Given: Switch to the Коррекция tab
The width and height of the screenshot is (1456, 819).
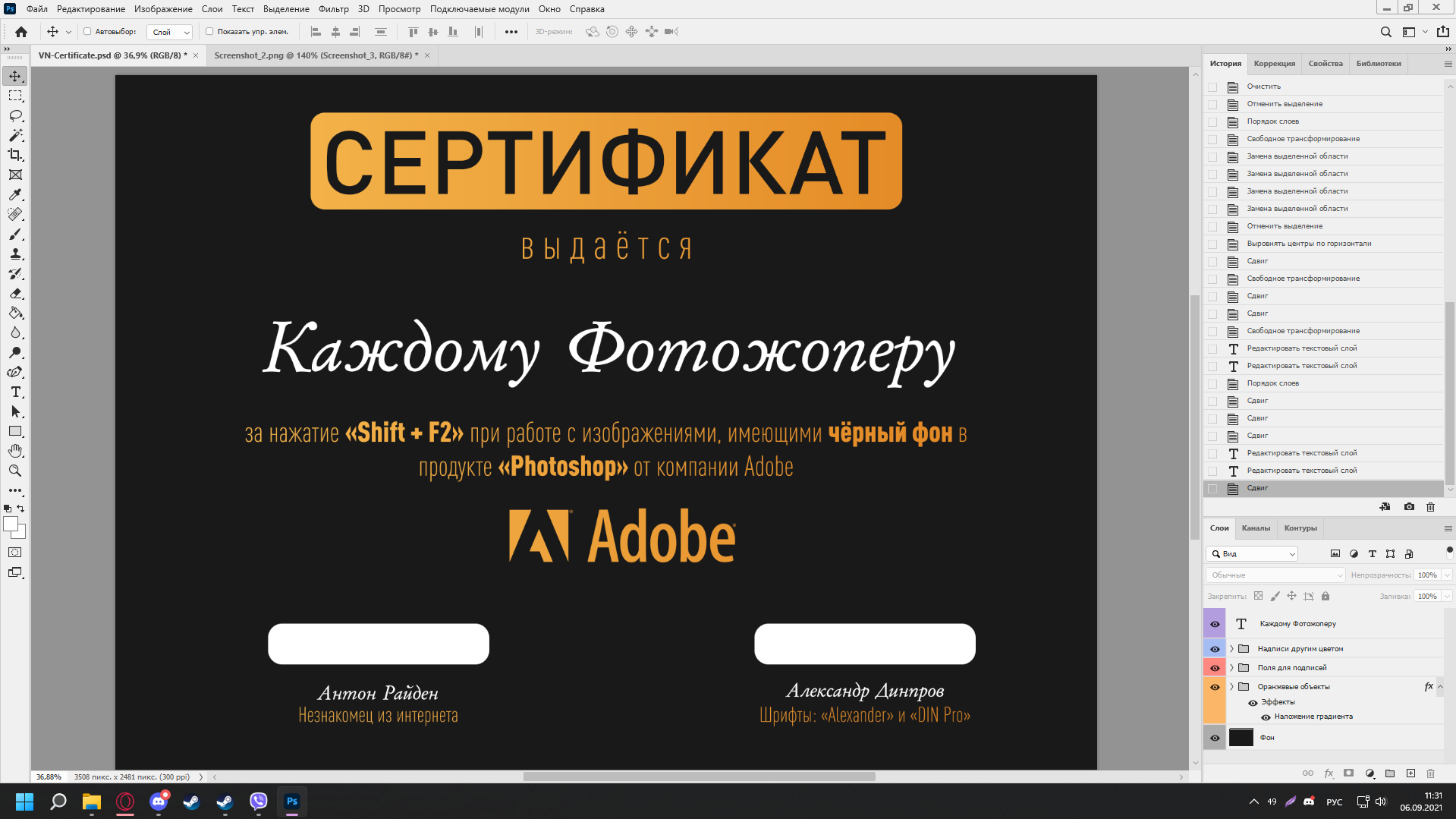Looking at the screenshot, I should (1274, 64).
